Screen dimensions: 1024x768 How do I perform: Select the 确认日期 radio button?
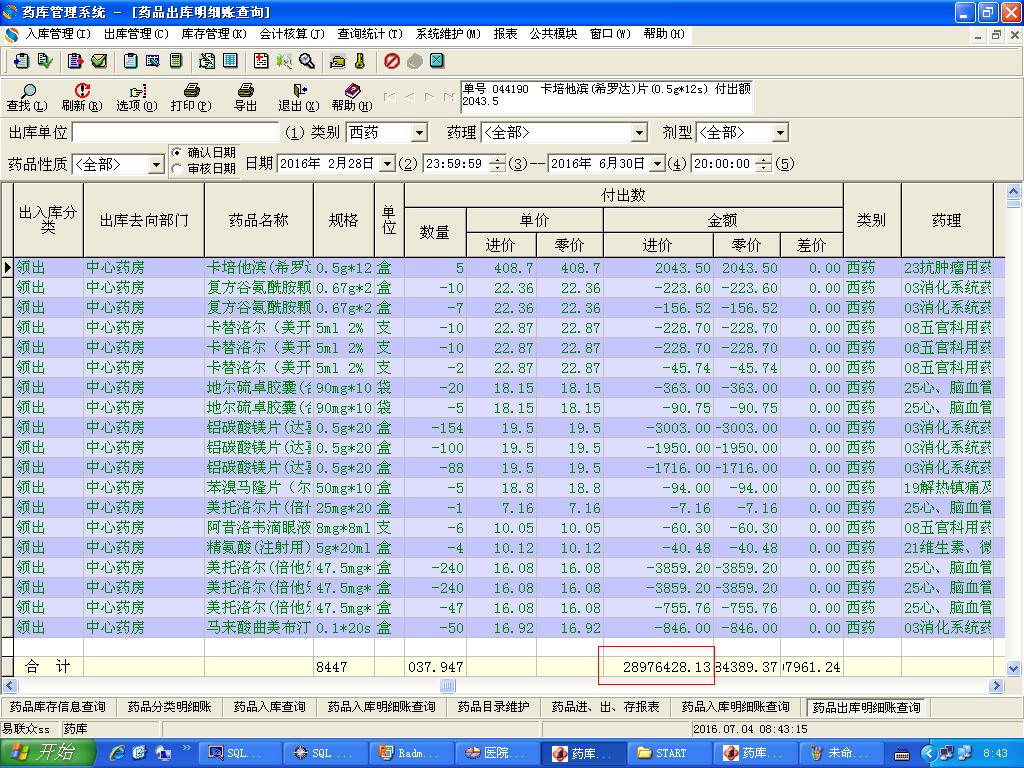(177, 152)
